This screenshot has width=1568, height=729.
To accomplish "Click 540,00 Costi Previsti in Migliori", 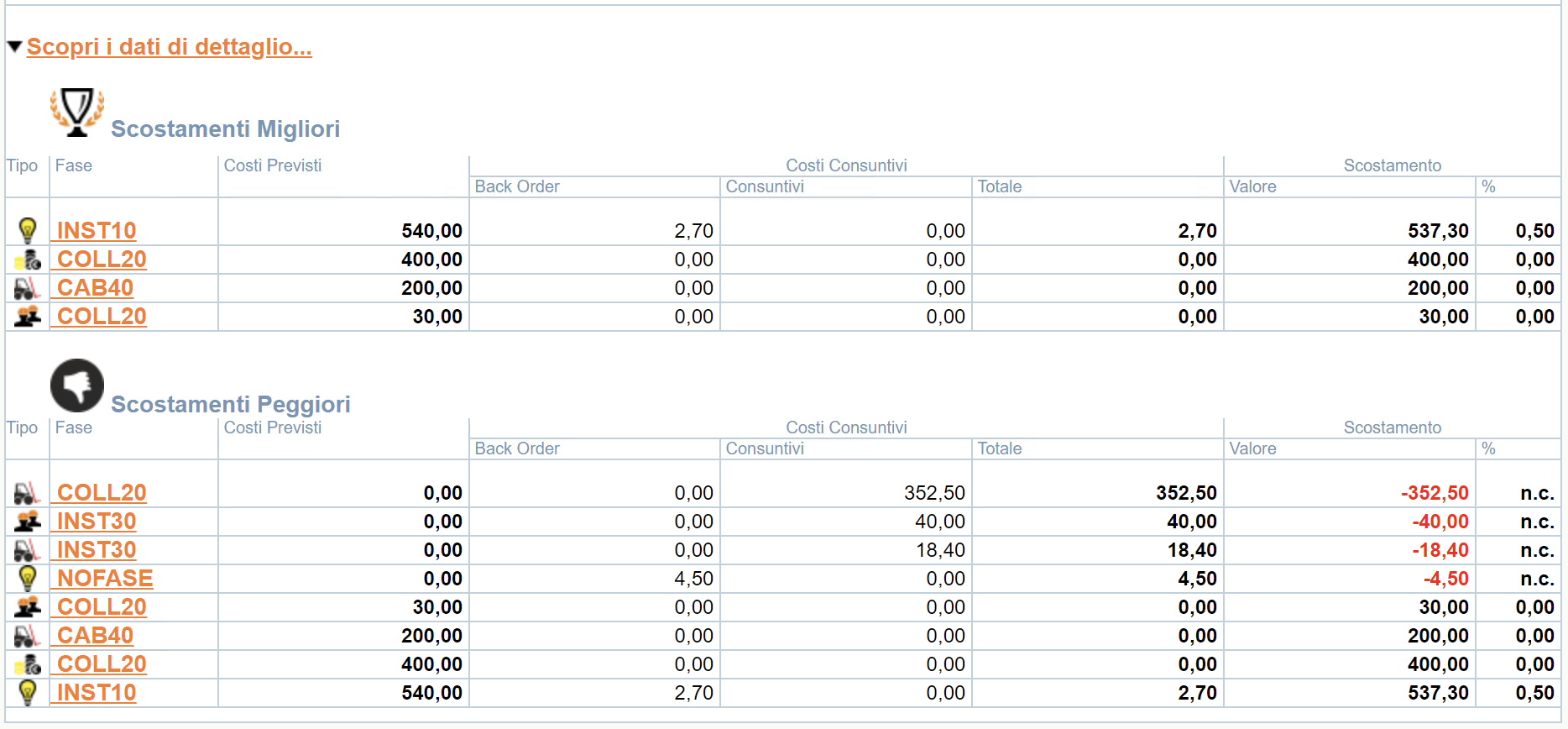I will [431, 231].
